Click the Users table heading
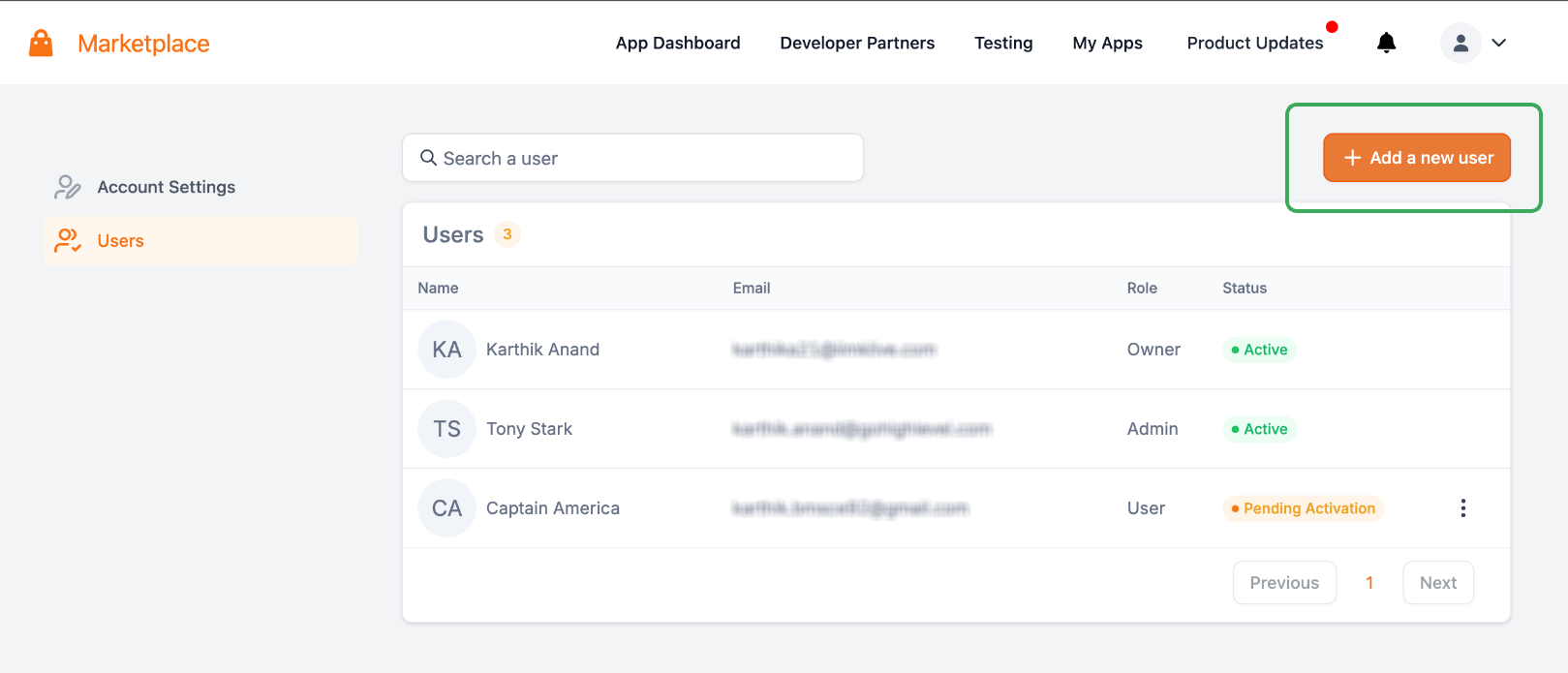Screen dimensions: 1568x673 [453, 234]
